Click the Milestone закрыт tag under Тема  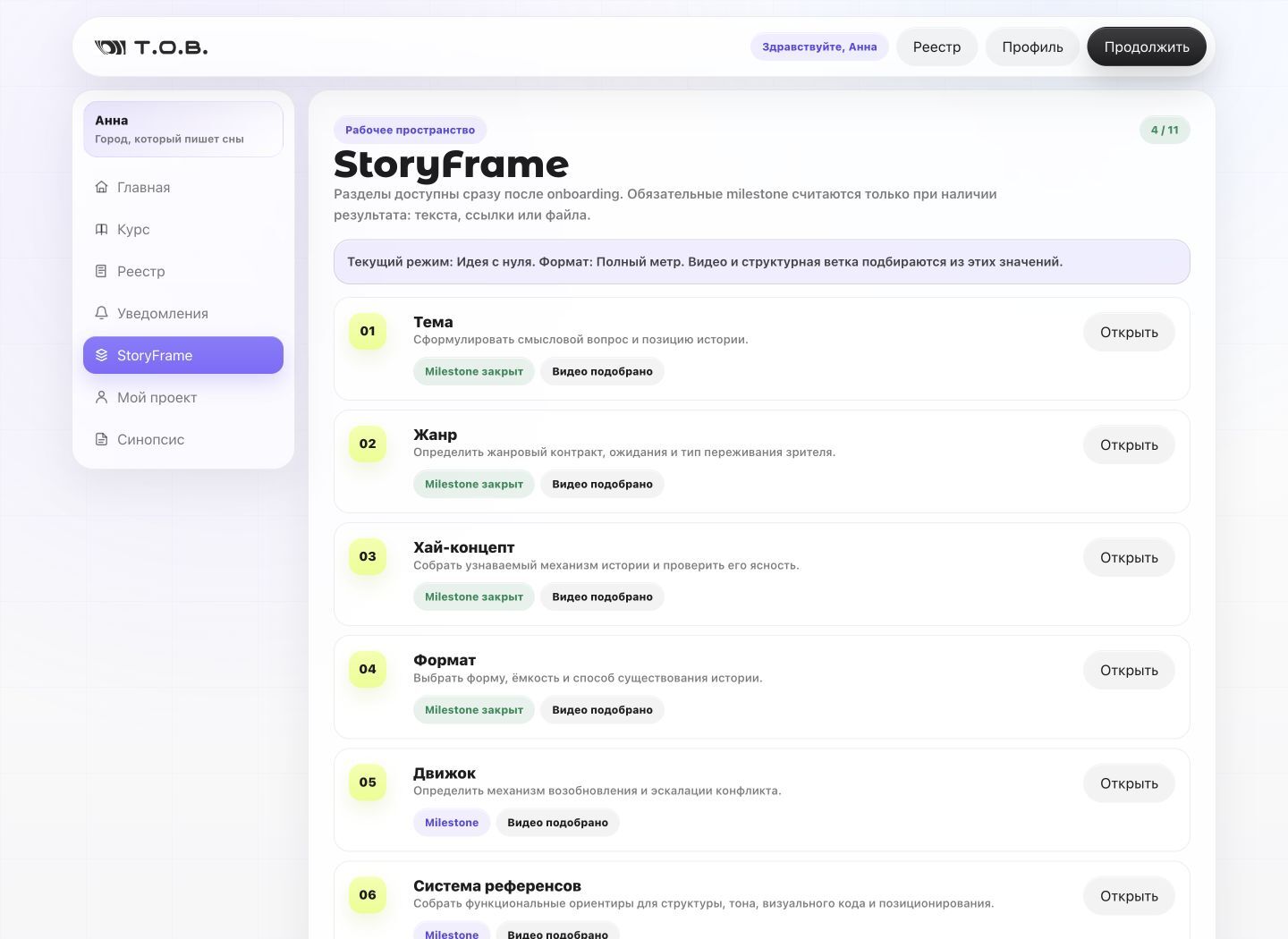pyautogui.click(x=474, y=371)
